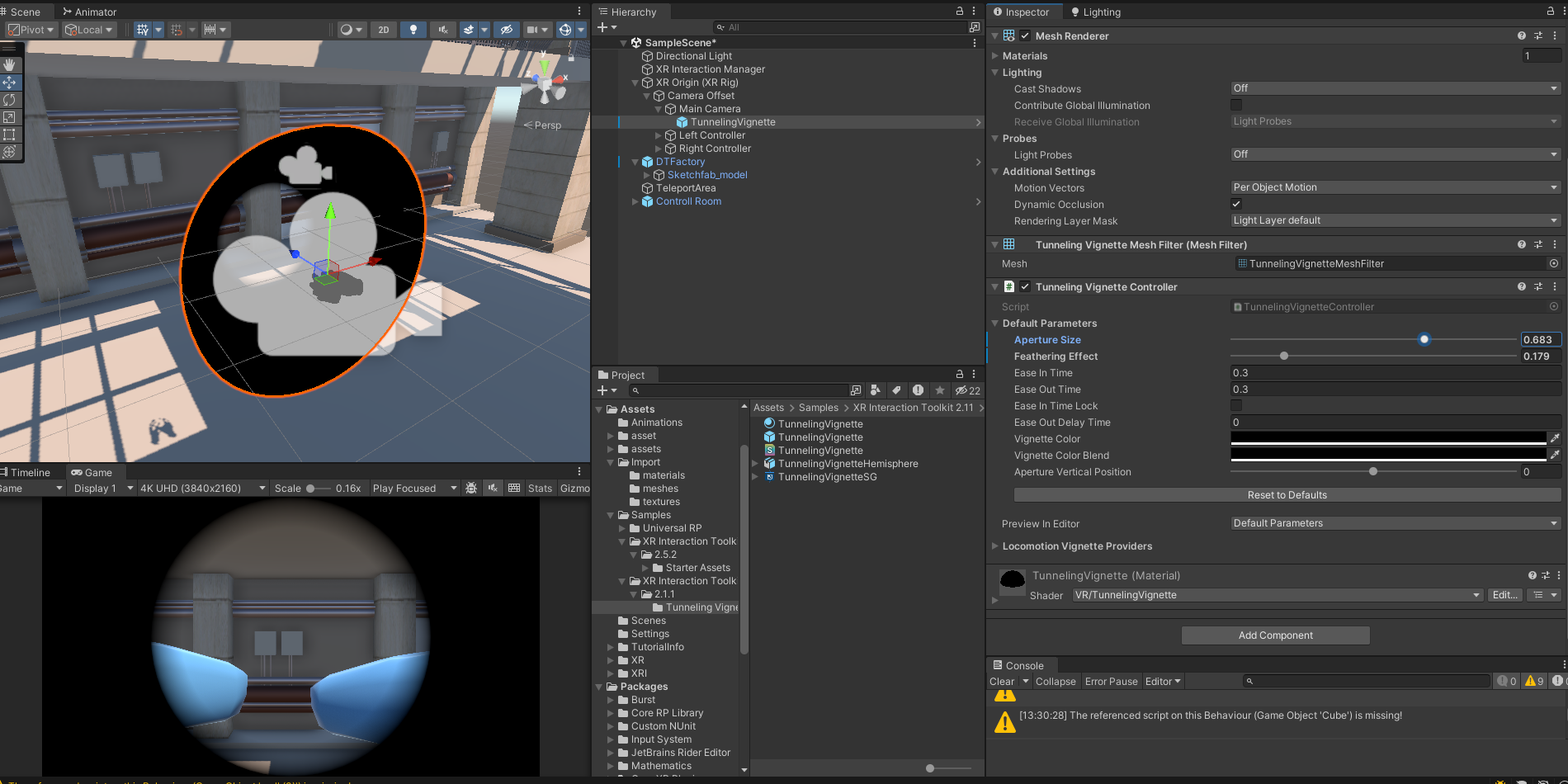Image resolution: width=1568 pixels, height=784 pixels.
Task: Select Directional Light in Hierarchy
Action: [x=693, y=56]
